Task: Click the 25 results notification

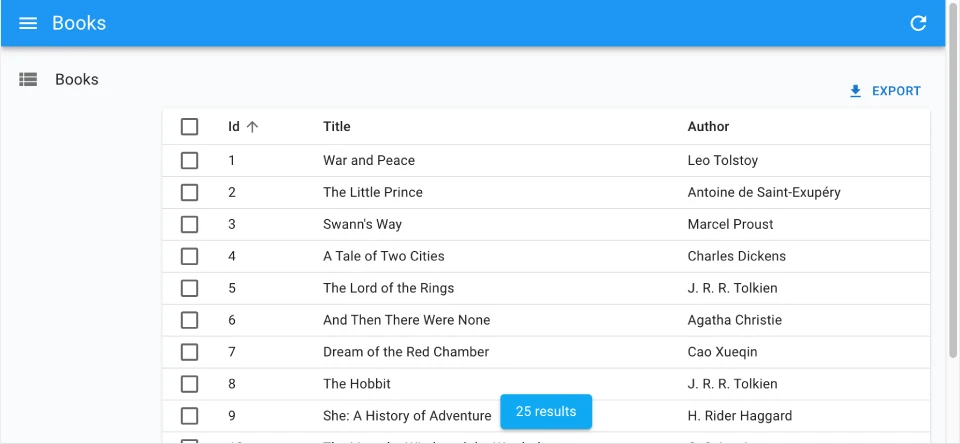Action: point(546,412)
